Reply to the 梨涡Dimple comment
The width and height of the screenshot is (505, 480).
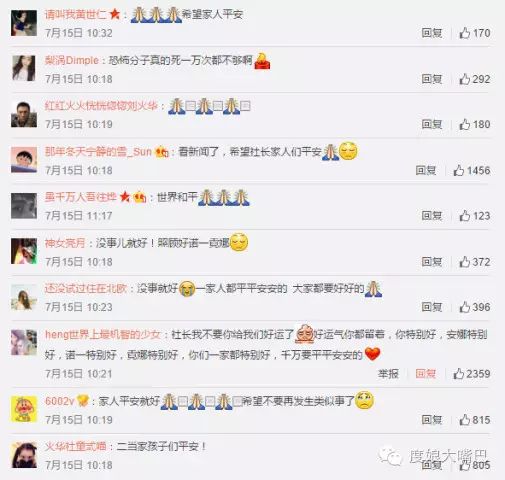(x=432, y=79)
